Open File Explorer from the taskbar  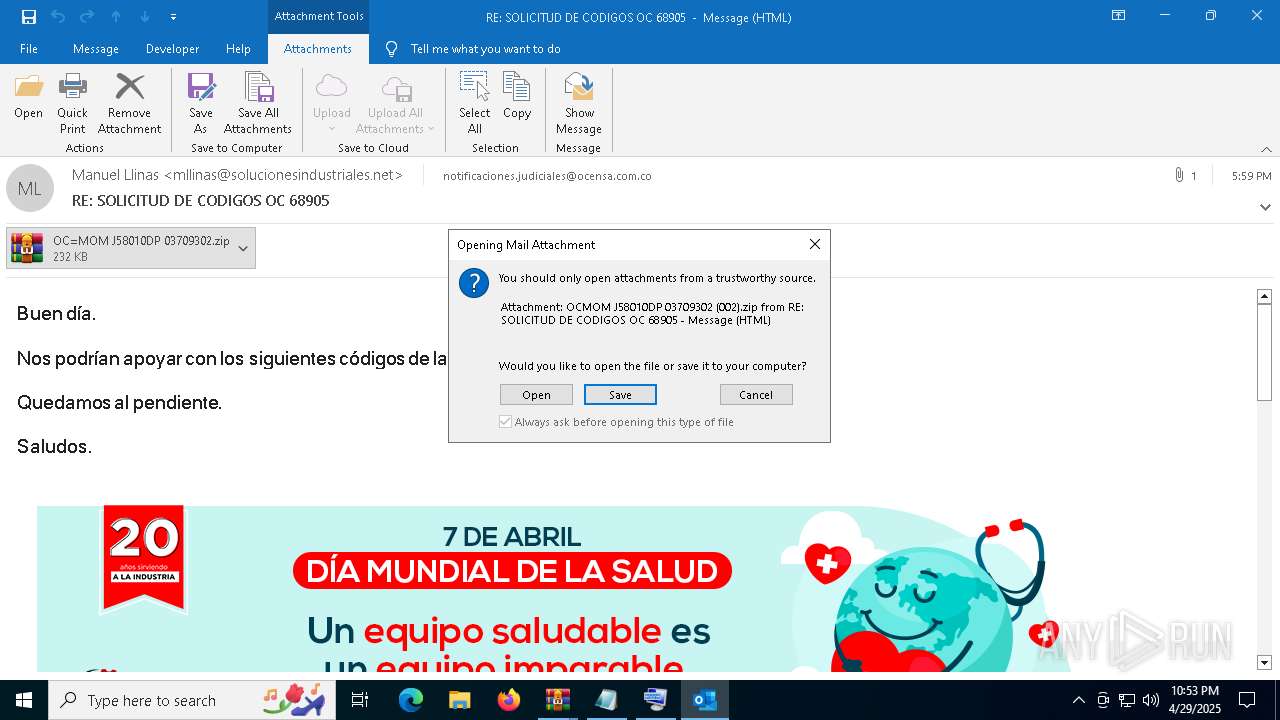tap(460, 700)
